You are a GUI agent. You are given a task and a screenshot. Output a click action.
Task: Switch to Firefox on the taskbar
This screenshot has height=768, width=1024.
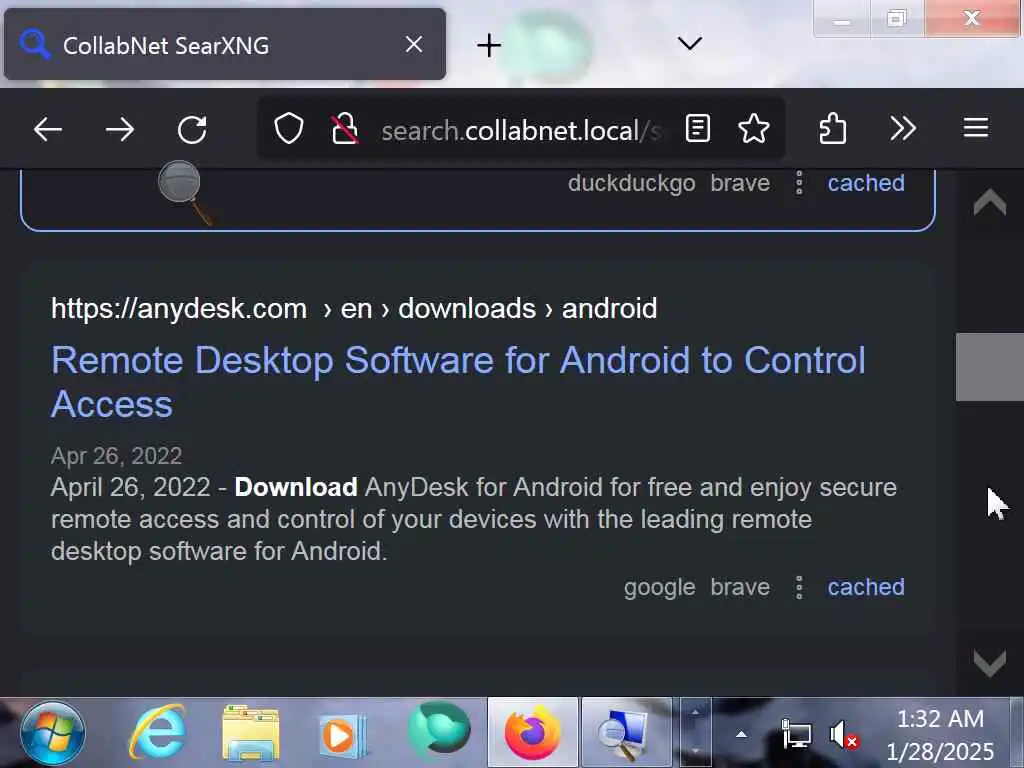pyautogui.click(x=533, y=733)
